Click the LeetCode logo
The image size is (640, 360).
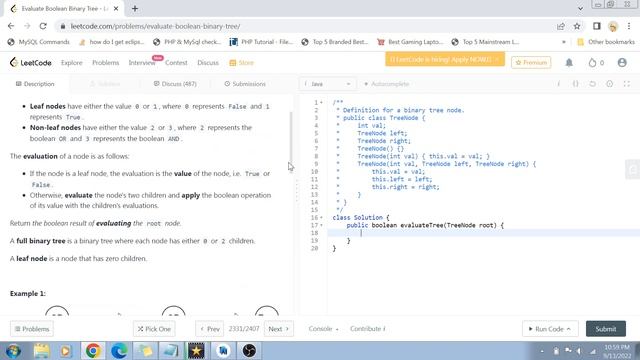[x=31, y=62]
